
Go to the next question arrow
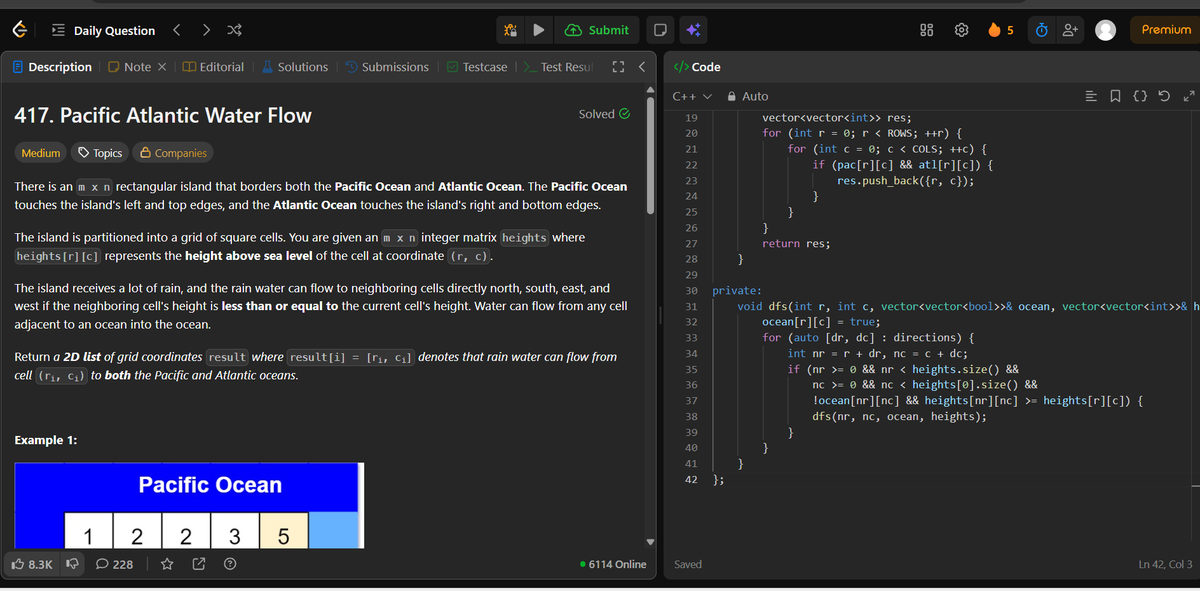pos(206,30)
